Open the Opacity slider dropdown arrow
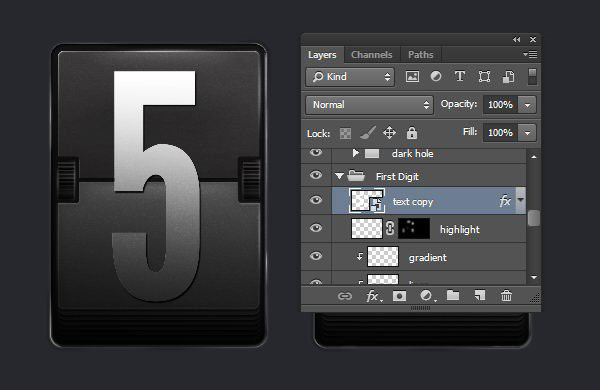The image size is (600, 390). (527, 105)
